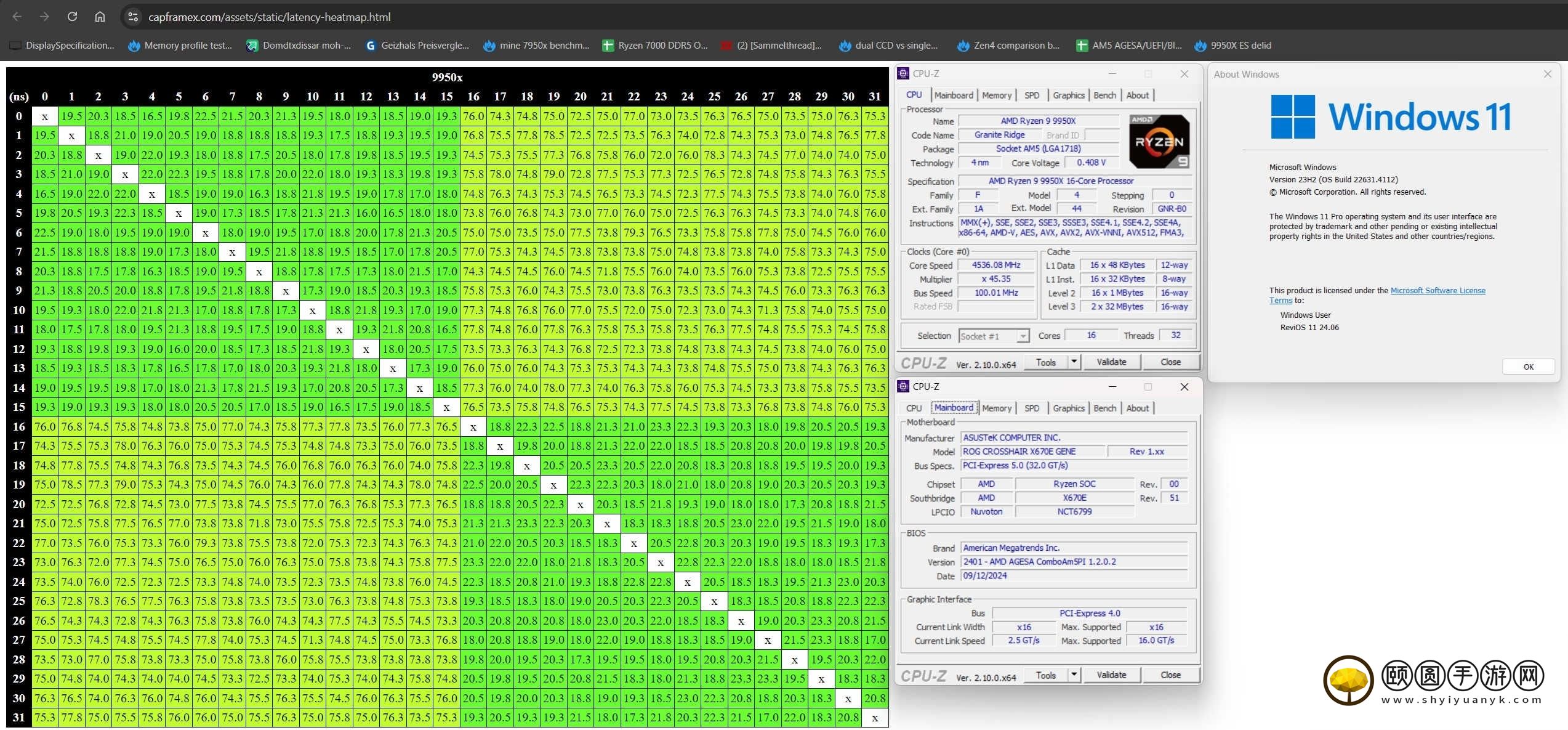Click row header 16 in heatmap
The height and width of the screenshot is (730, 1568).
19,426
